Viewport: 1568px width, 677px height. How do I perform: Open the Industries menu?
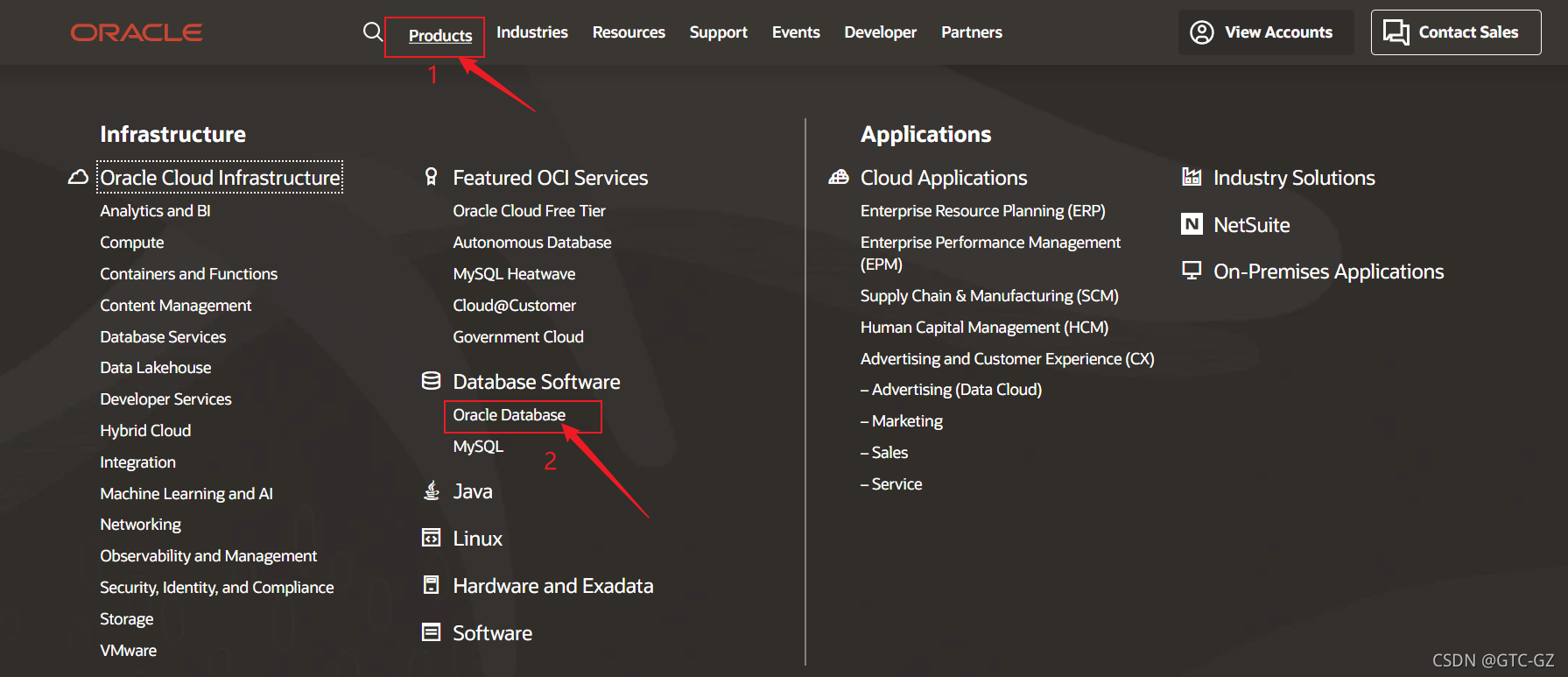(x=532, y=32)
